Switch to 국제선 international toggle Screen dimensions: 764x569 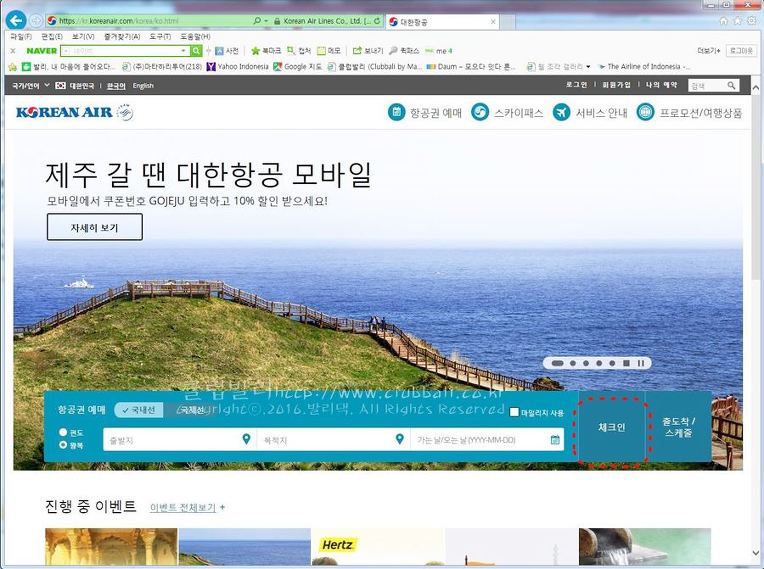click(x=191, y=410)
